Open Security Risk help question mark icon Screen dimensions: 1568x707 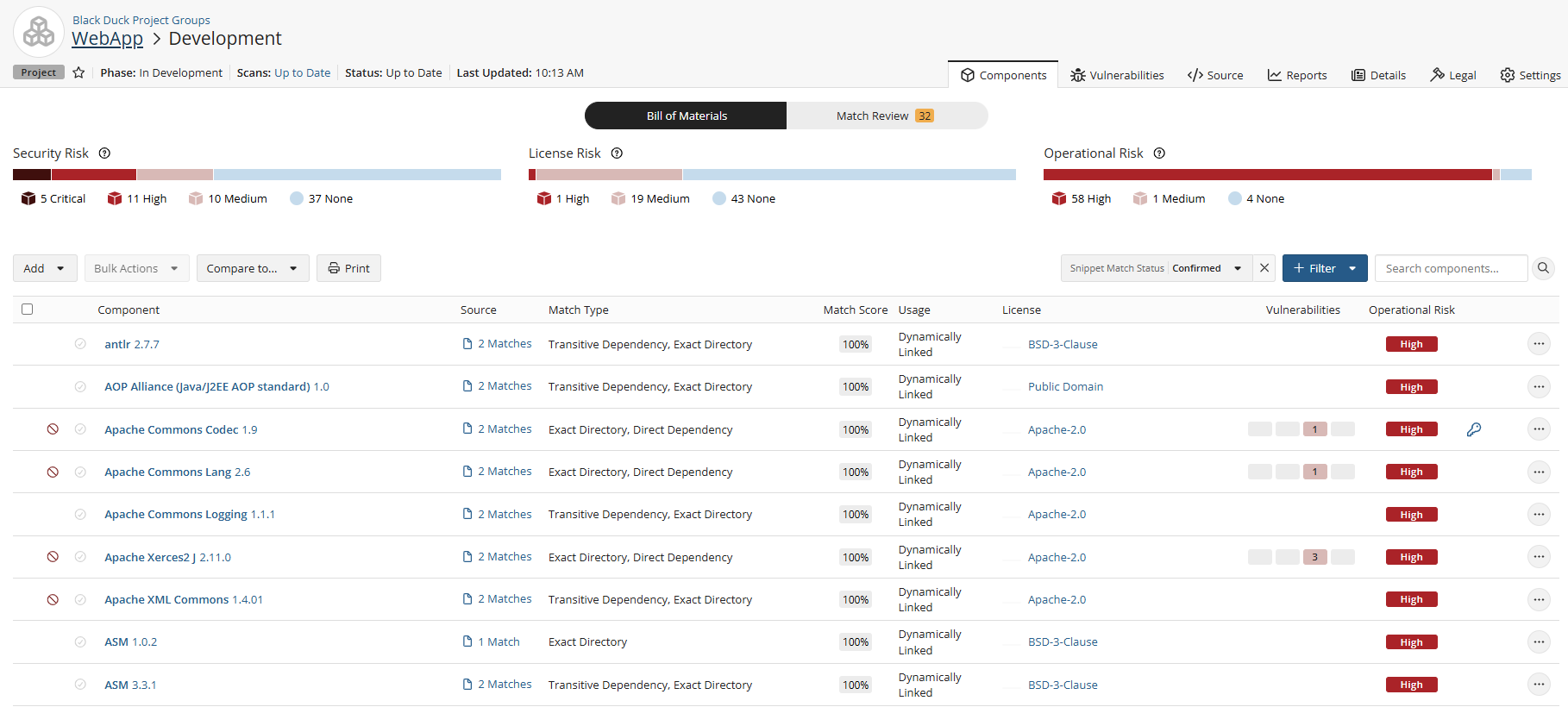click(104, 153)
